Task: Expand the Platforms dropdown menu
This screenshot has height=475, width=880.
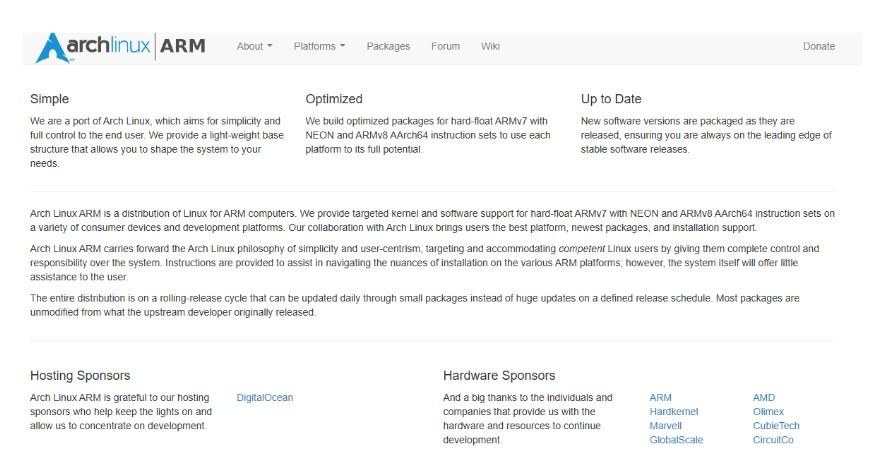Action: [319, 46]
